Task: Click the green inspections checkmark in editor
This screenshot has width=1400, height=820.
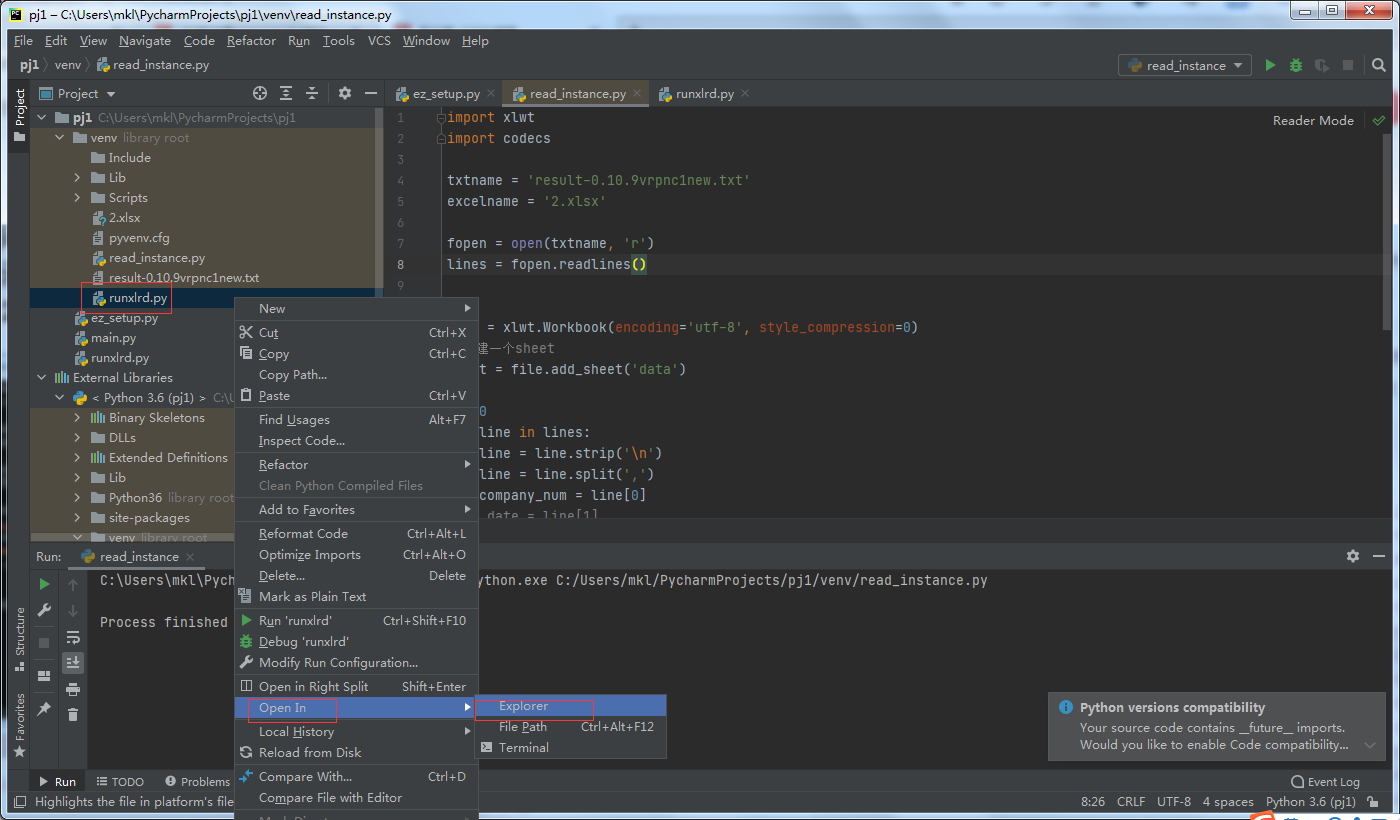Action: (x=1379, y=120)
